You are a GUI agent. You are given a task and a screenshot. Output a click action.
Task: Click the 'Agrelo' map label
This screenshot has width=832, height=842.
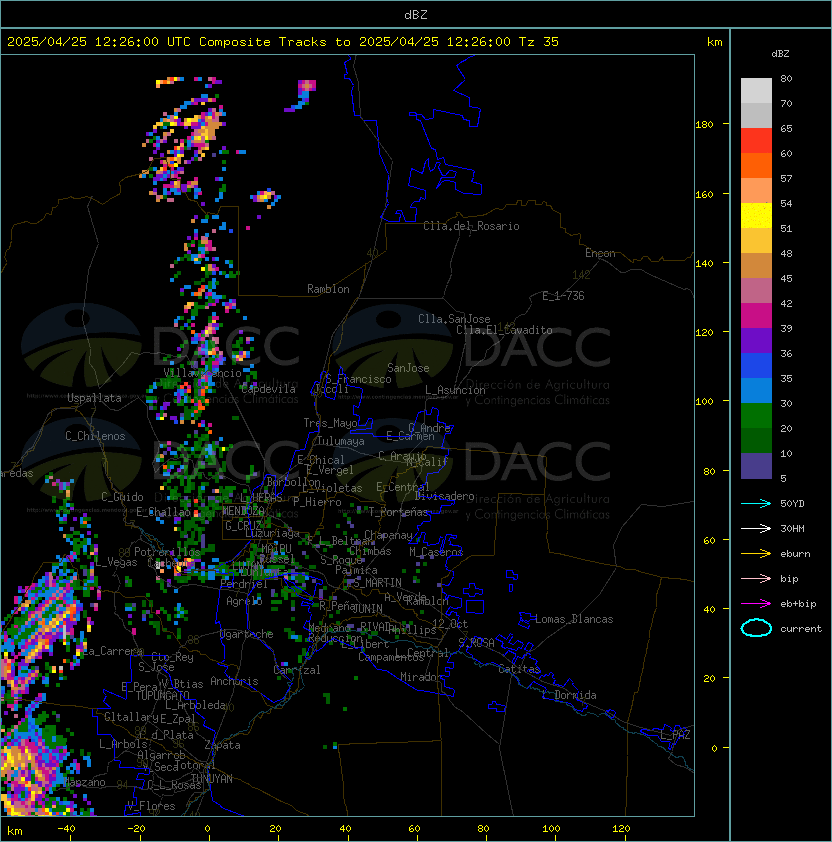click(244, 601)
